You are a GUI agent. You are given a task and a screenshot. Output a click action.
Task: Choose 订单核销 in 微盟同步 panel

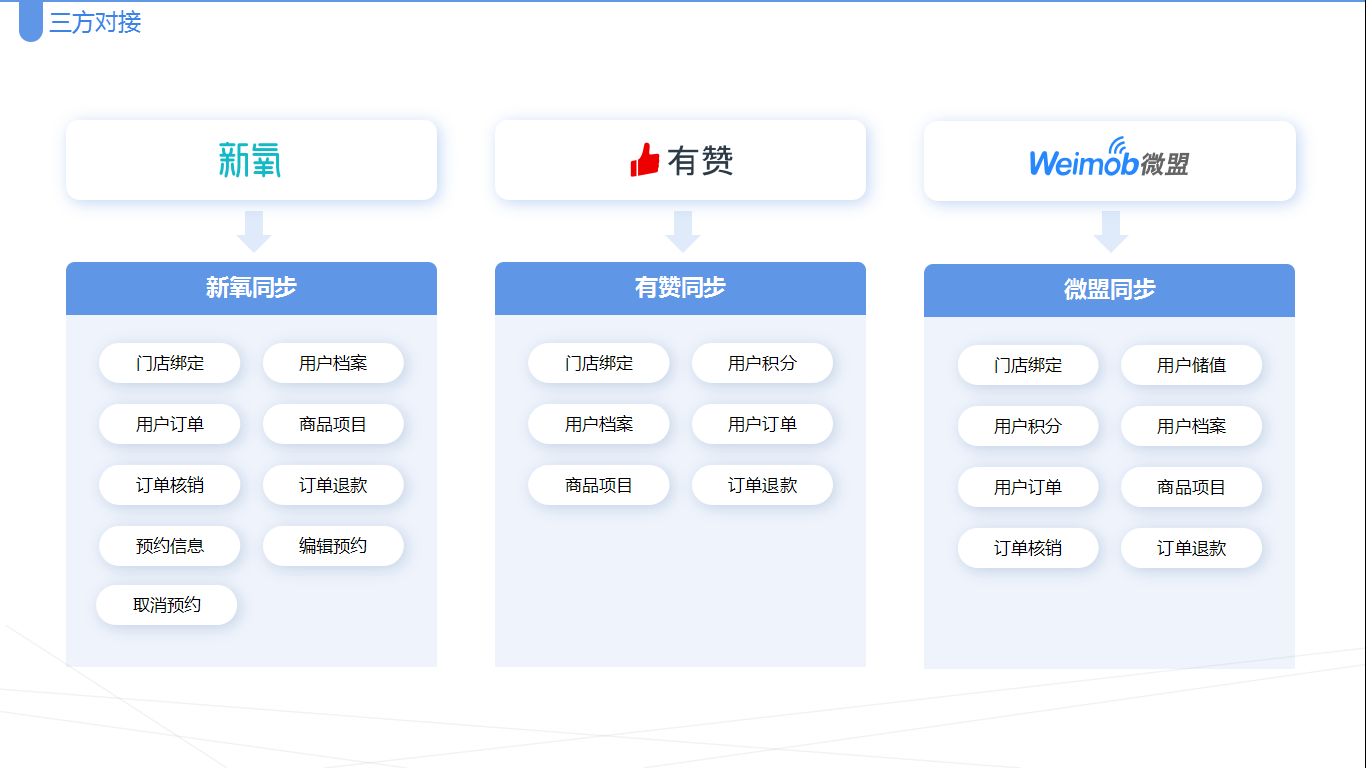click(1028, 548)
